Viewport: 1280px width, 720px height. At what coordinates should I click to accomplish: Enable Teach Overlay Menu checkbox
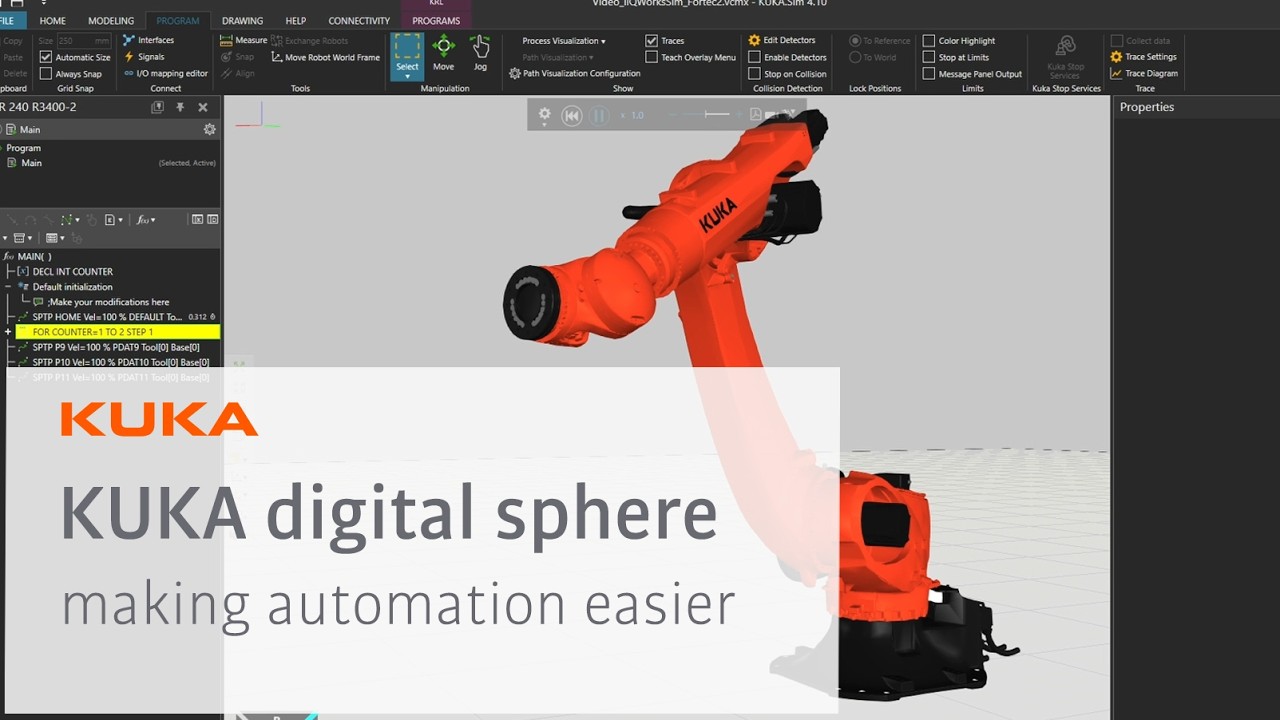click(x=651, y=57)
